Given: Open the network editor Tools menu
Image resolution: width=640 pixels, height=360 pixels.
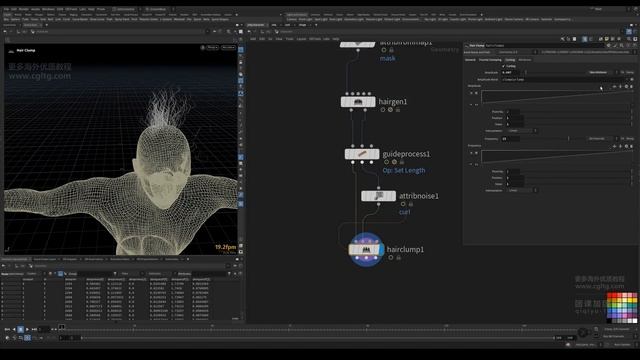Looking at the screenshot, I should (289, 39).
